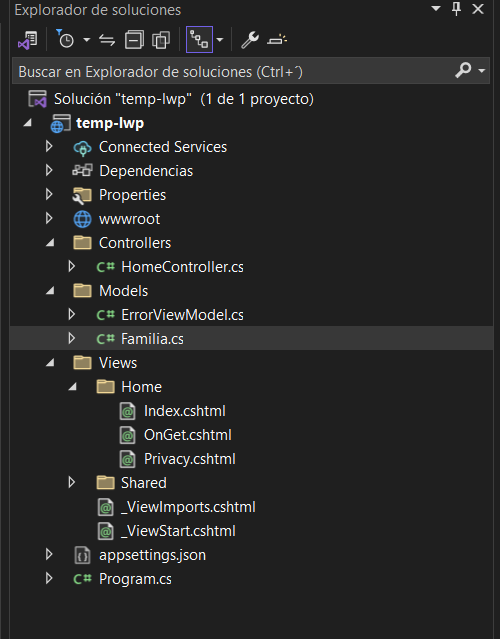Click the Controllers folder icon

coord(82,242)
